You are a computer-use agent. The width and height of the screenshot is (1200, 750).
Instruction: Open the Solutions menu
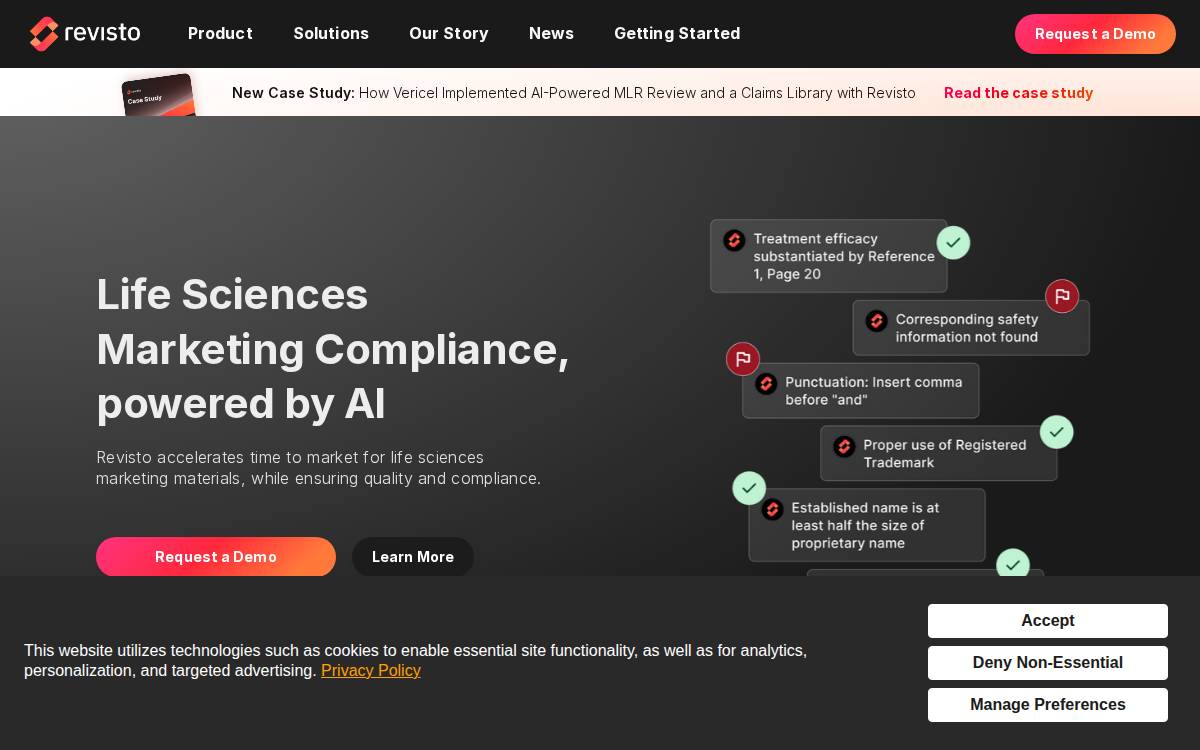click(x=331, y=33)
